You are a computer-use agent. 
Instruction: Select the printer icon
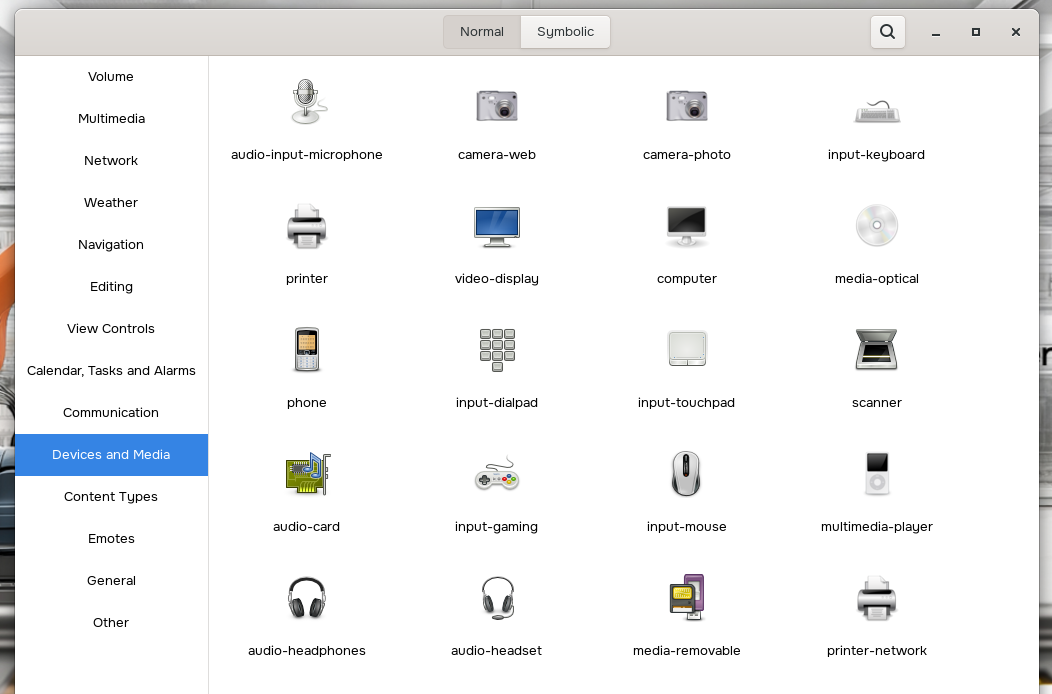pyautogui.click(x=306, y=227)
